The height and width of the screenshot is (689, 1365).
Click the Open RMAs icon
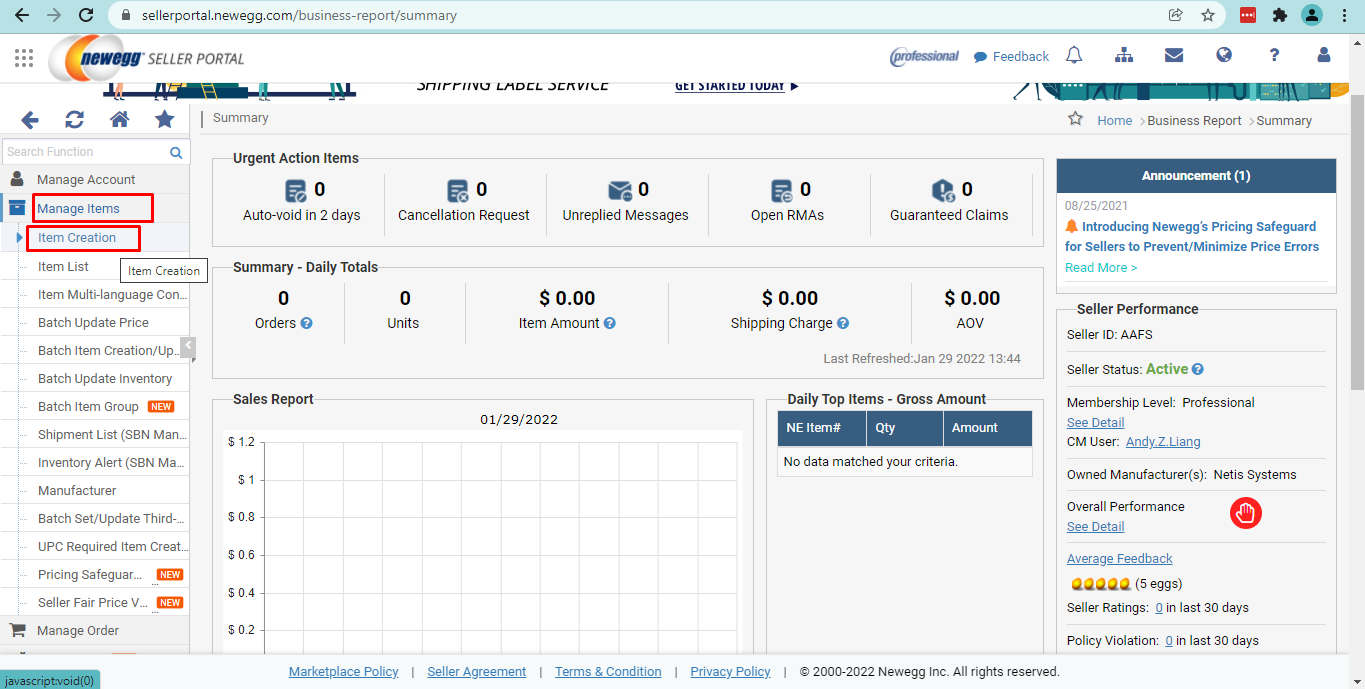[x=782, y=190]
